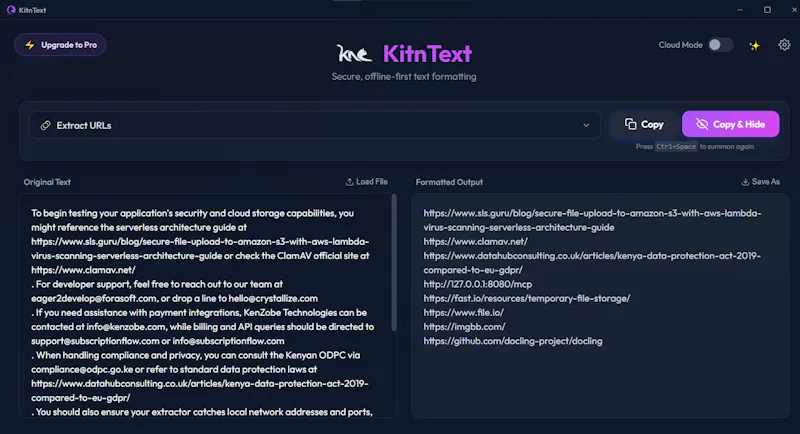Click the Copy button

644,124
